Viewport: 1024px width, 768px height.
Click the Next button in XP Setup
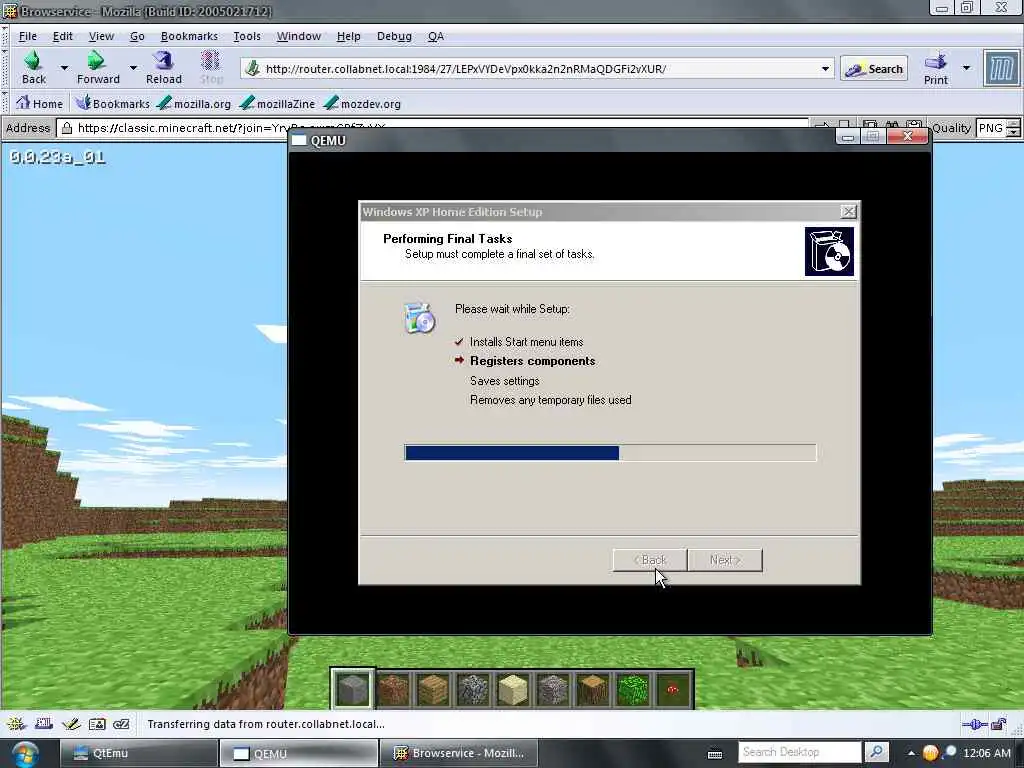(x=725, y=560)
